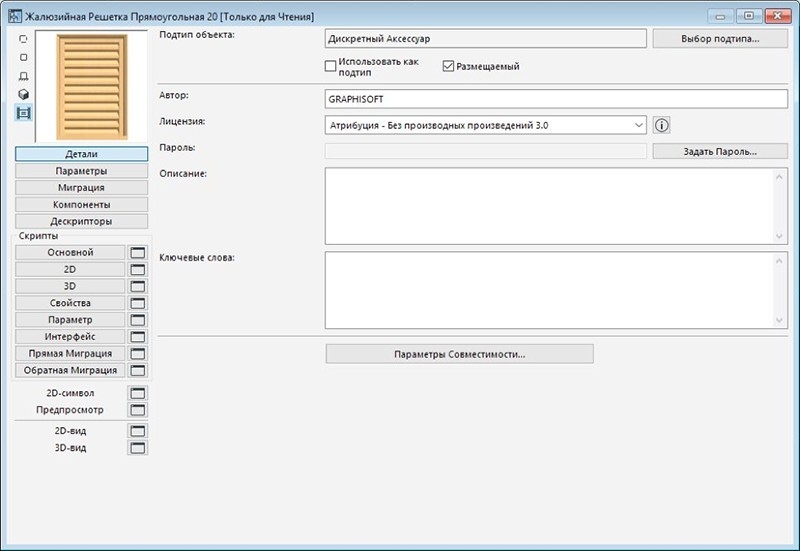This screenshot has width=800, height=551.
Task: Switch to the Параметры tab
Action: [x=82, y=171]
